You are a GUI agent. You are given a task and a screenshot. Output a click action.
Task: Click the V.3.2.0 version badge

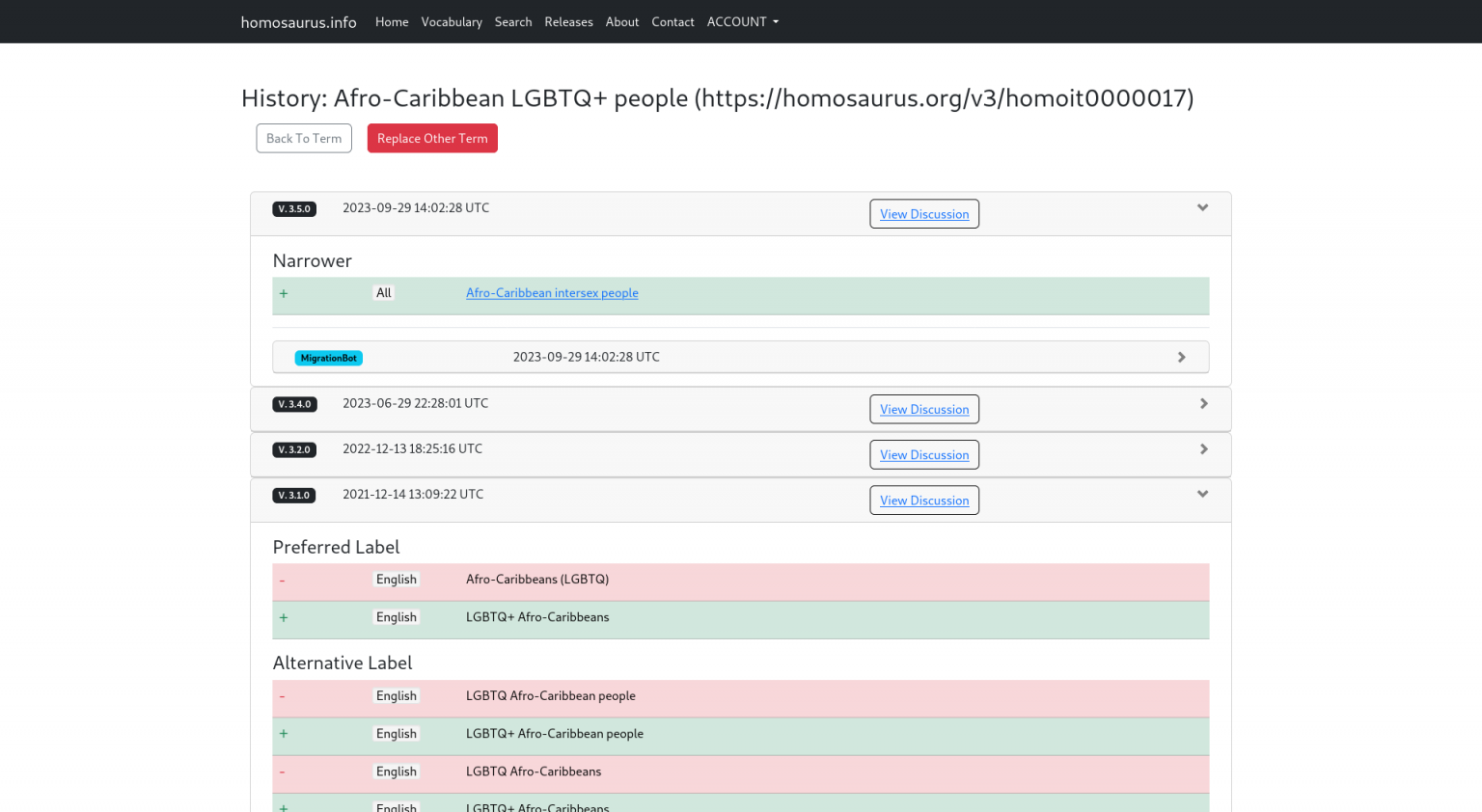point(294,448)
